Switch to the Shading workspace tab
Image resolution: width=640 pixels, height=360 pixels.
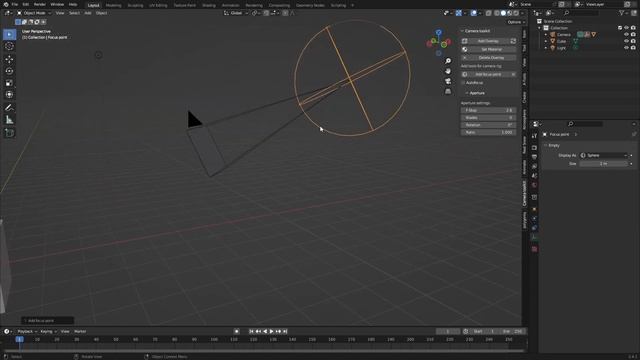coord(209,5)
